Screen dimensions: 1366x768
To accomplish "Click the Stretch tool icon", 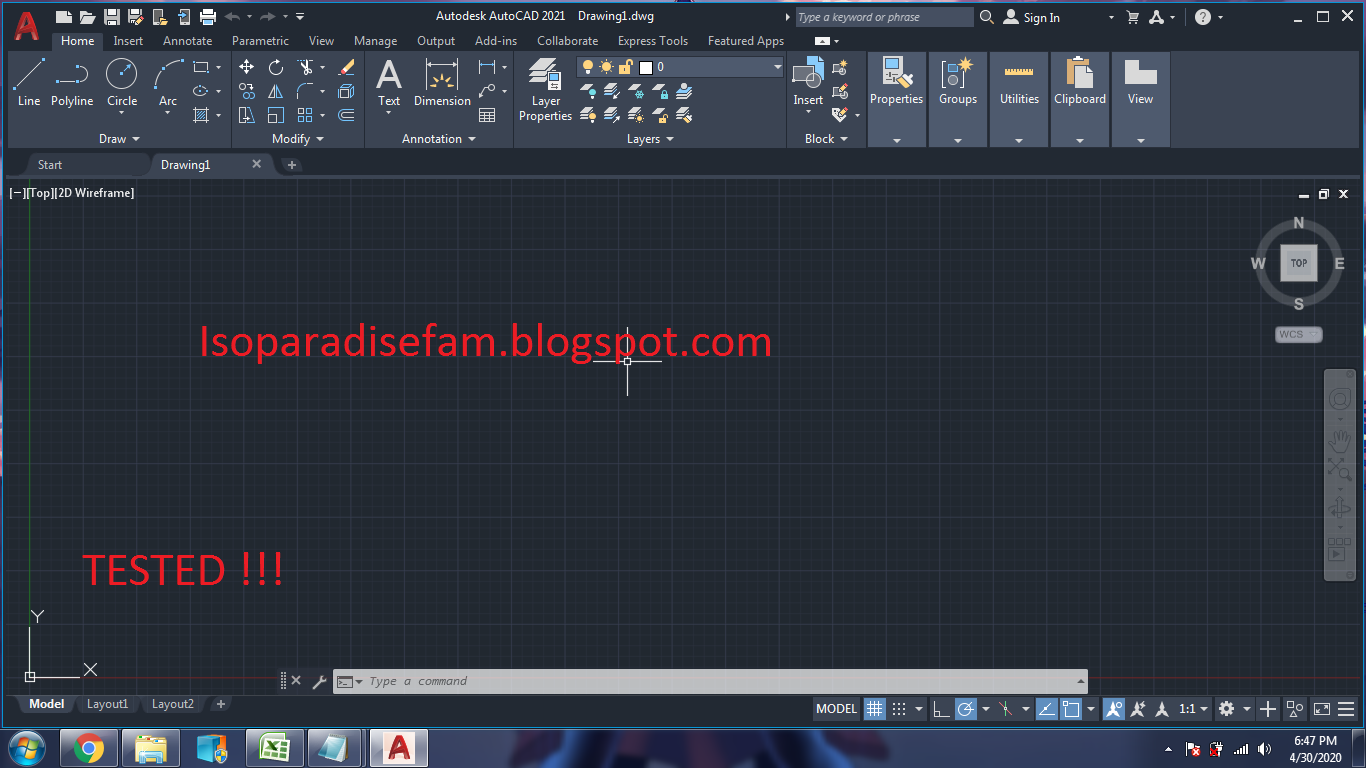I will (247, 115).
